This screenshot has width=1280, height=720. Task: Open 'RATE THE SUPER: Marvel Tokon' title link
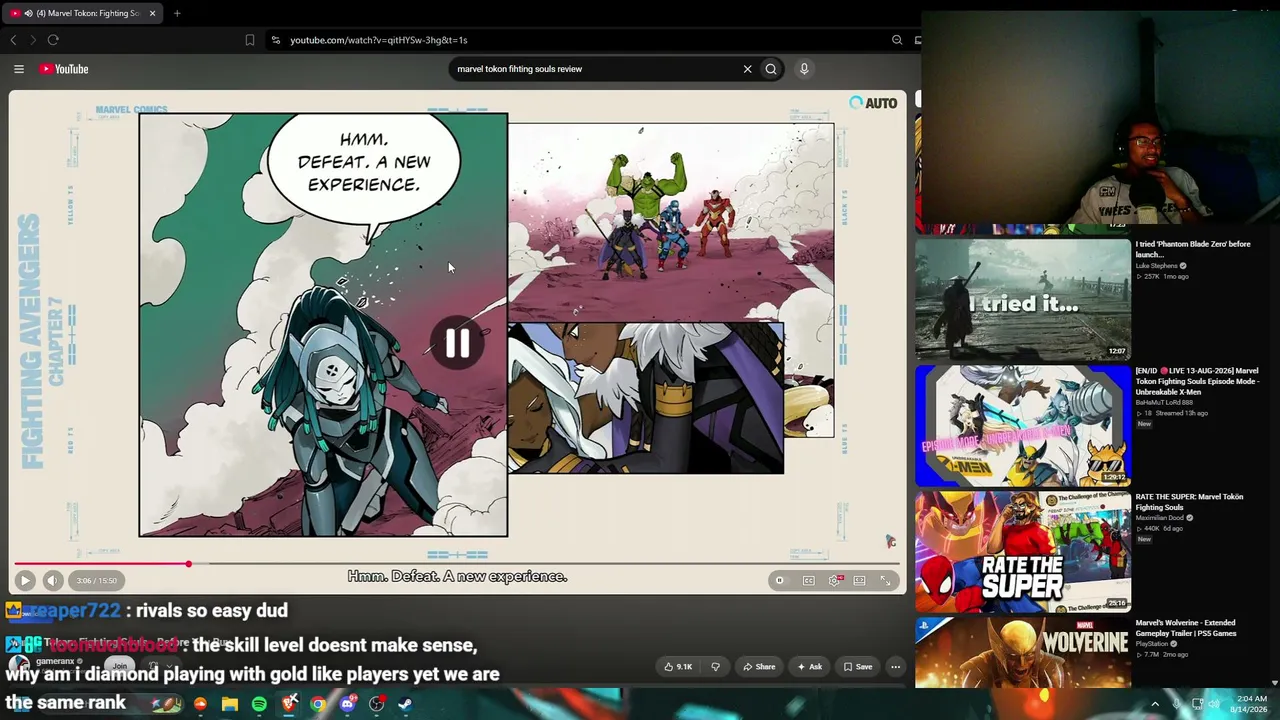1189,502
